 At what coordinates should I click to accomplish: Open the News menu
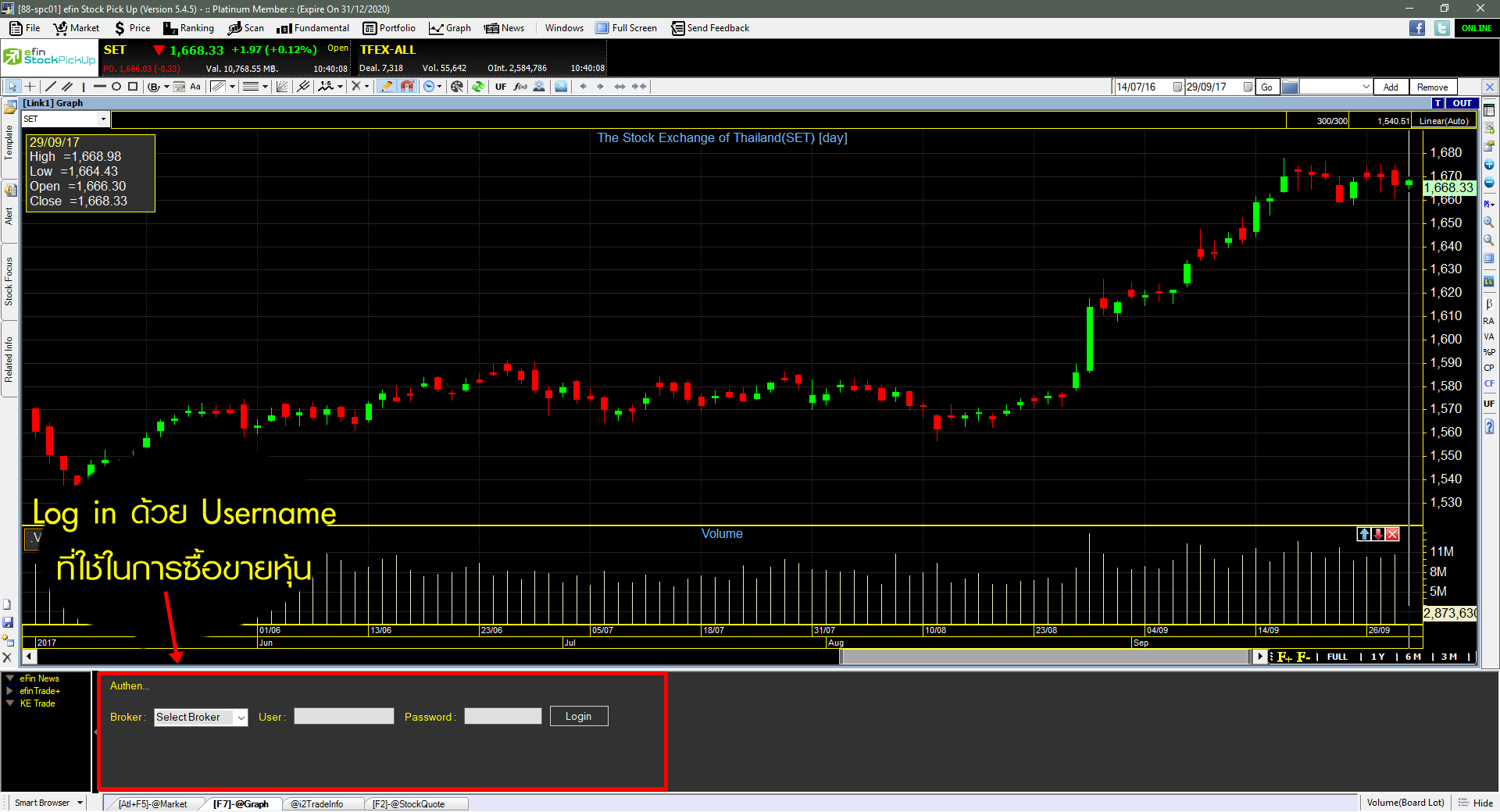(504, 28)
